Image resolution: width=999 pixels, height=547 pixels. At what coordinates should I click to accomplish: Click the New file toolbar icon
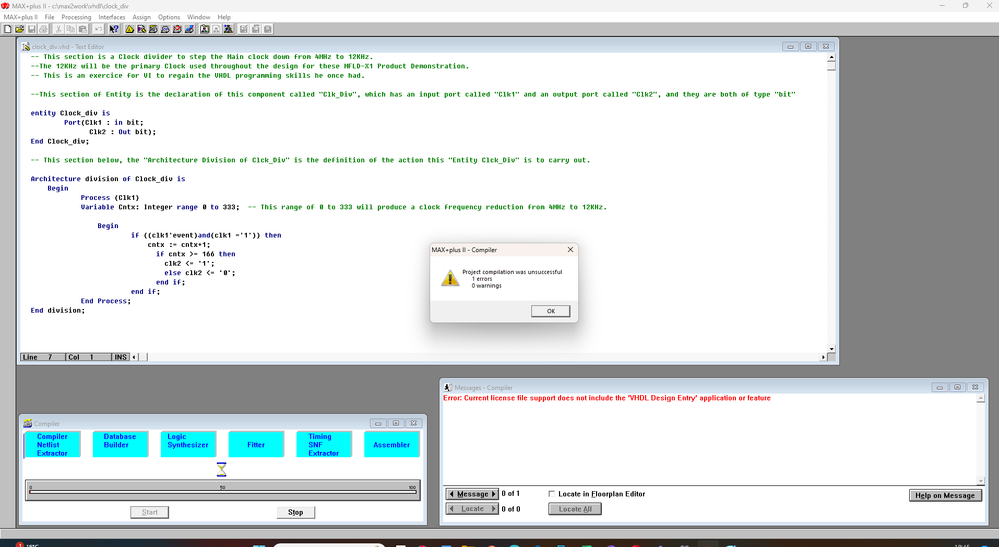7,29
